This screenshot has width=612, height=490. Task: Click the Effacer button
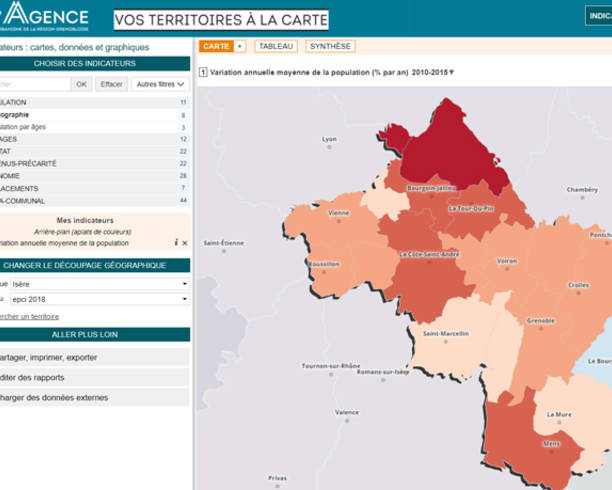[x=112, y=84]
